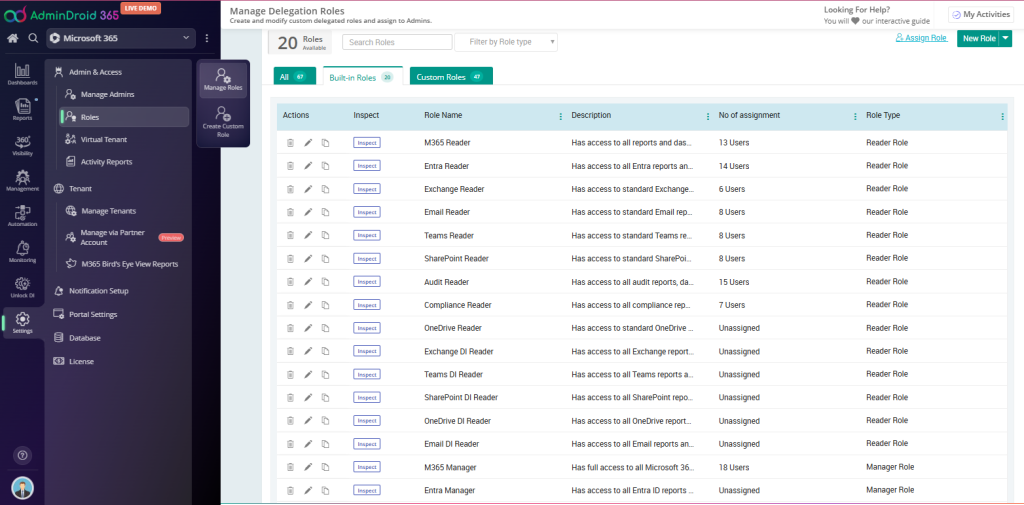Open the Unlock DI sidebar icon

(22, 287)
